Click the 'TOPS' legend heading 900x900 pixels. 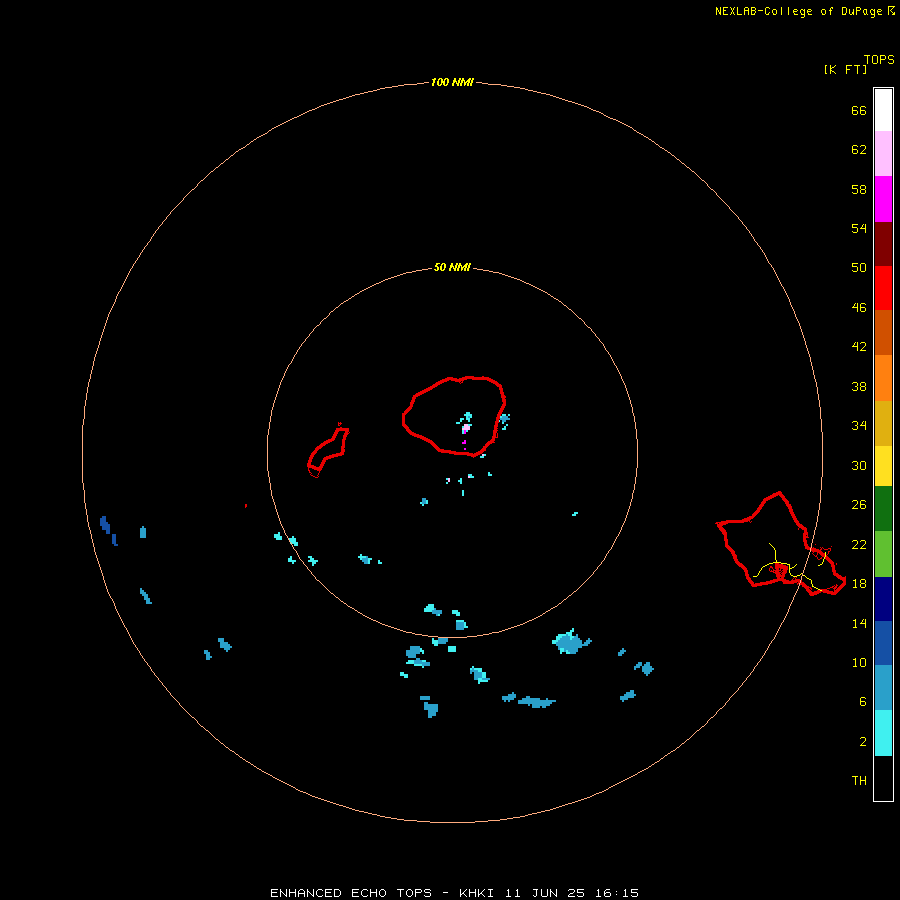(879, 59)
